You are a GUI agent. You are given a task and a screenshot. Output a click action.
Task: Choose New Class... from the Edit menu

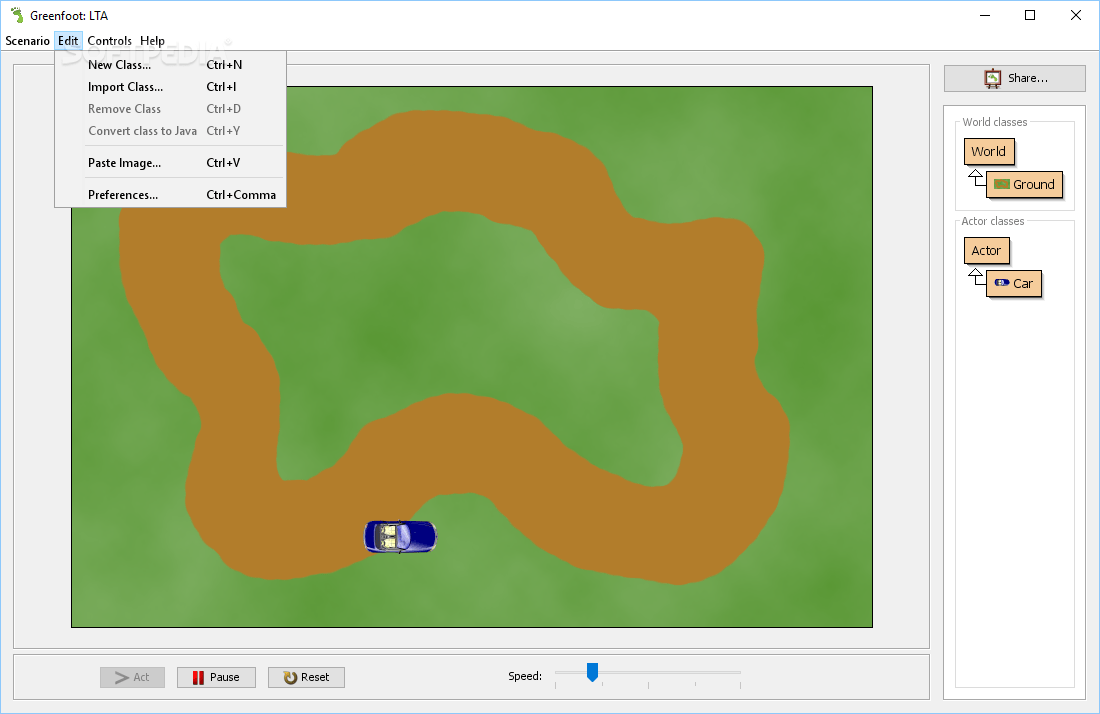120,64
